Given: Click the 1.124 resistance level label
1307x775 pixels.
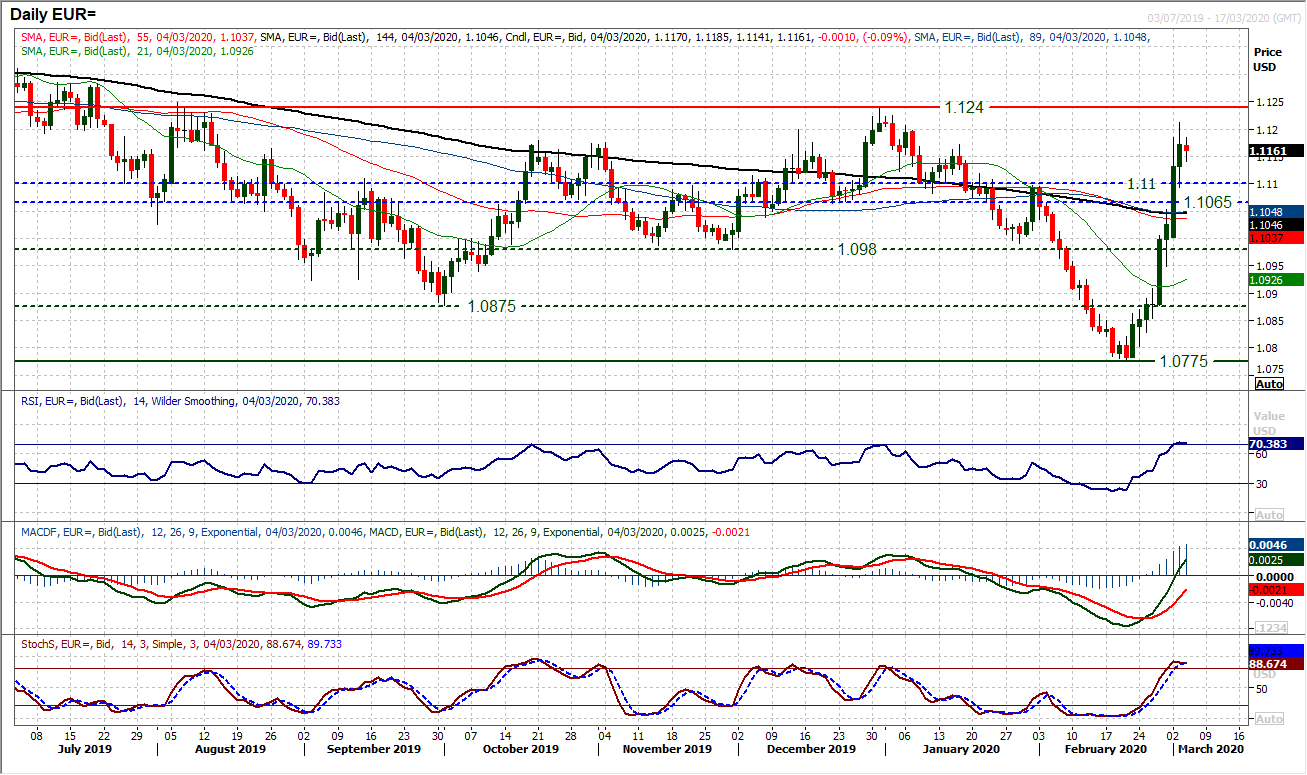Looking at the screenshot, I should click(x=965, y=106).
